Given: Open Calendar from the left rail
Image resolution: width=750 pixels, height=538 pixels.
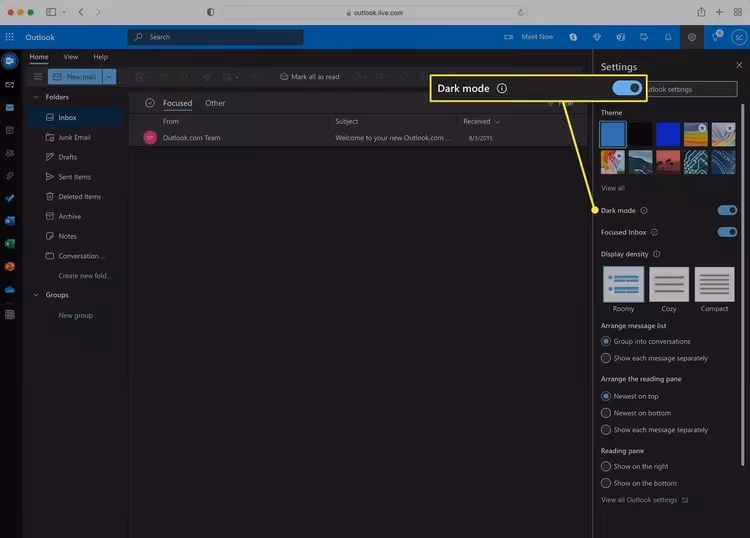Looking at the screenshot, I should 10,130.
